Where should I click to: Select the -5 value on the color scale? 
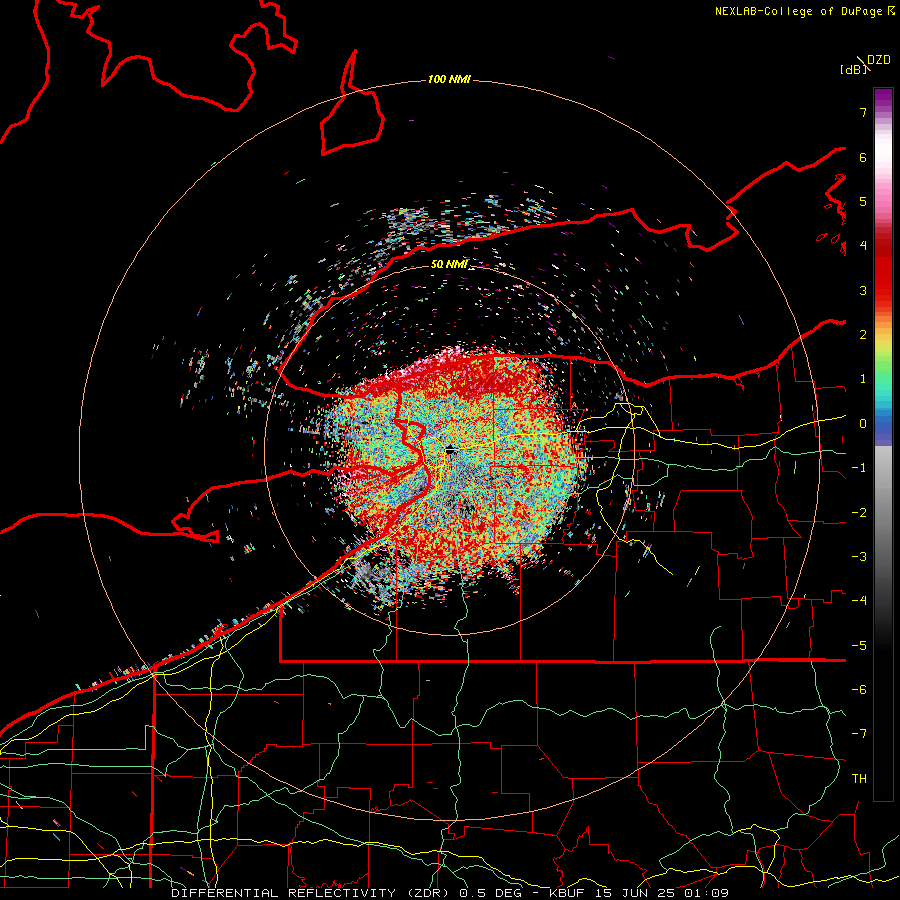859,646
